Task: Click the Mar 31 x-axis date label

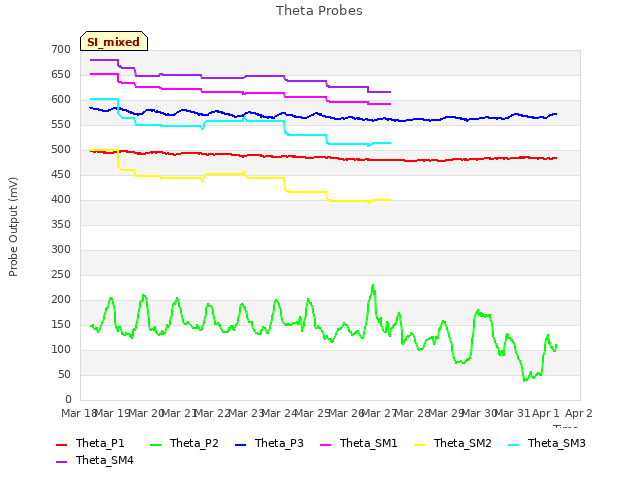Action: (512, 413)
